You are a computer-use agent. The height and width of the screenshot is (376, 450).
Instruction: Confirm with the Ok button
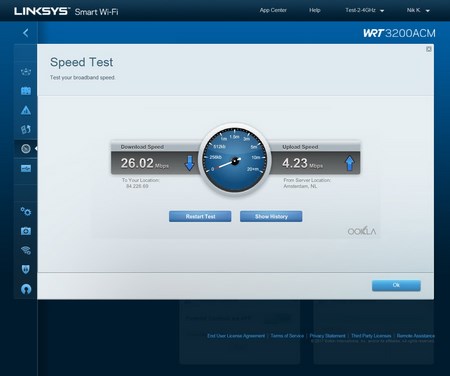[396, 285]
